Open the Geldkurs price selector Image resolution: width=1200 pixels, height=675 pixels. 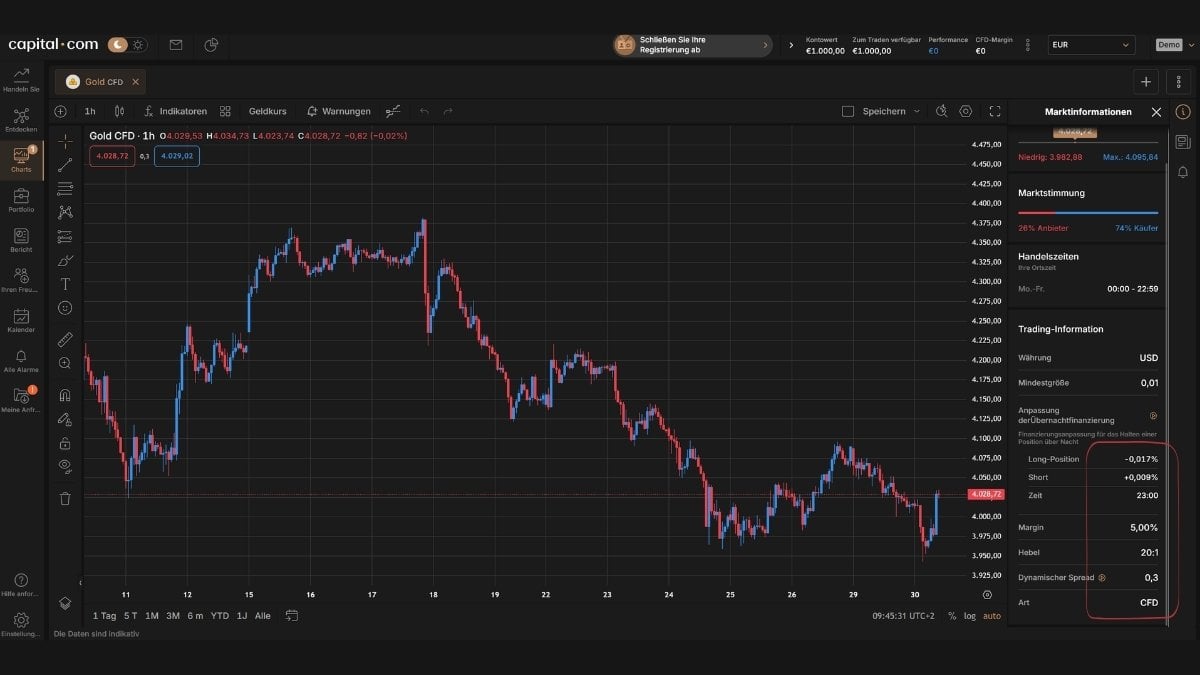pos(268,111)
